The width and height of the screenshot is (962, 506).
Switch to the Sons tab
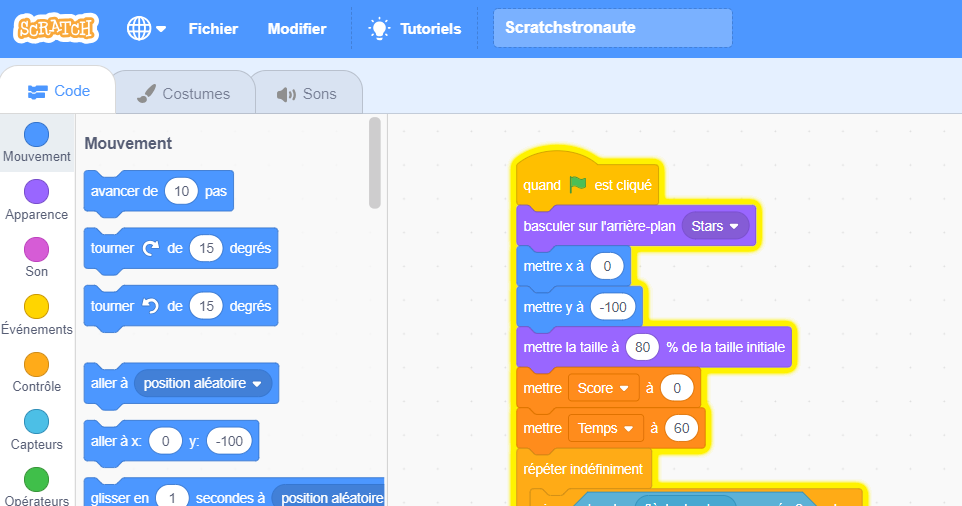pos(307,94)
